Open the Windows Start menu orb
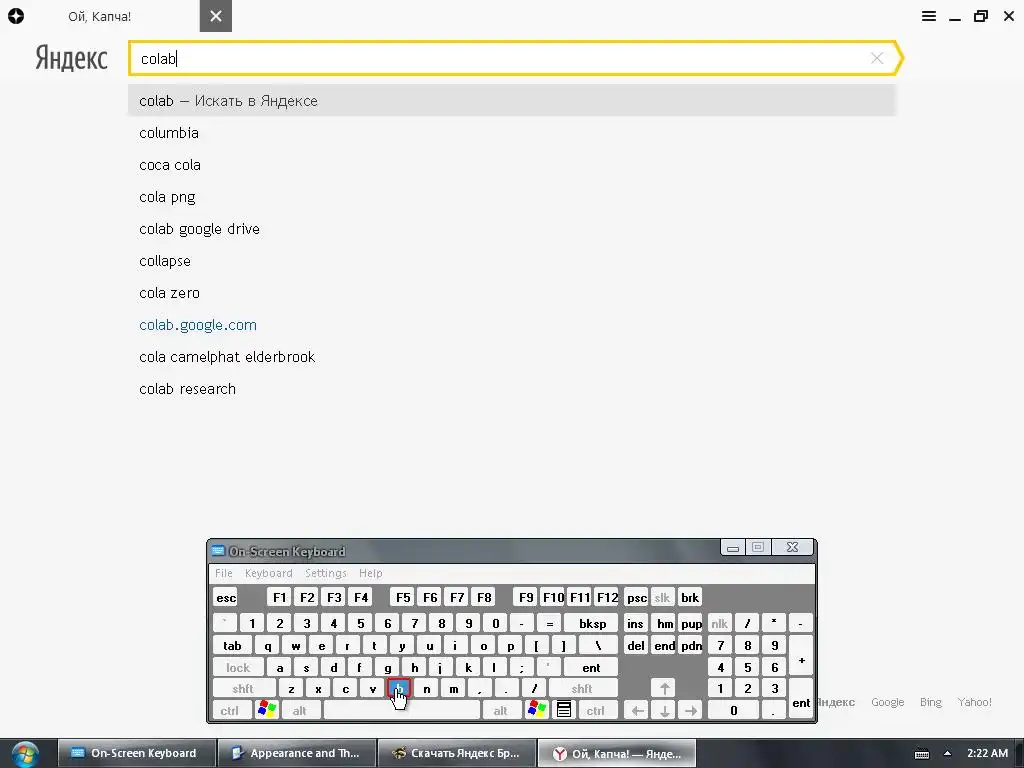 (x=25, y=754)
